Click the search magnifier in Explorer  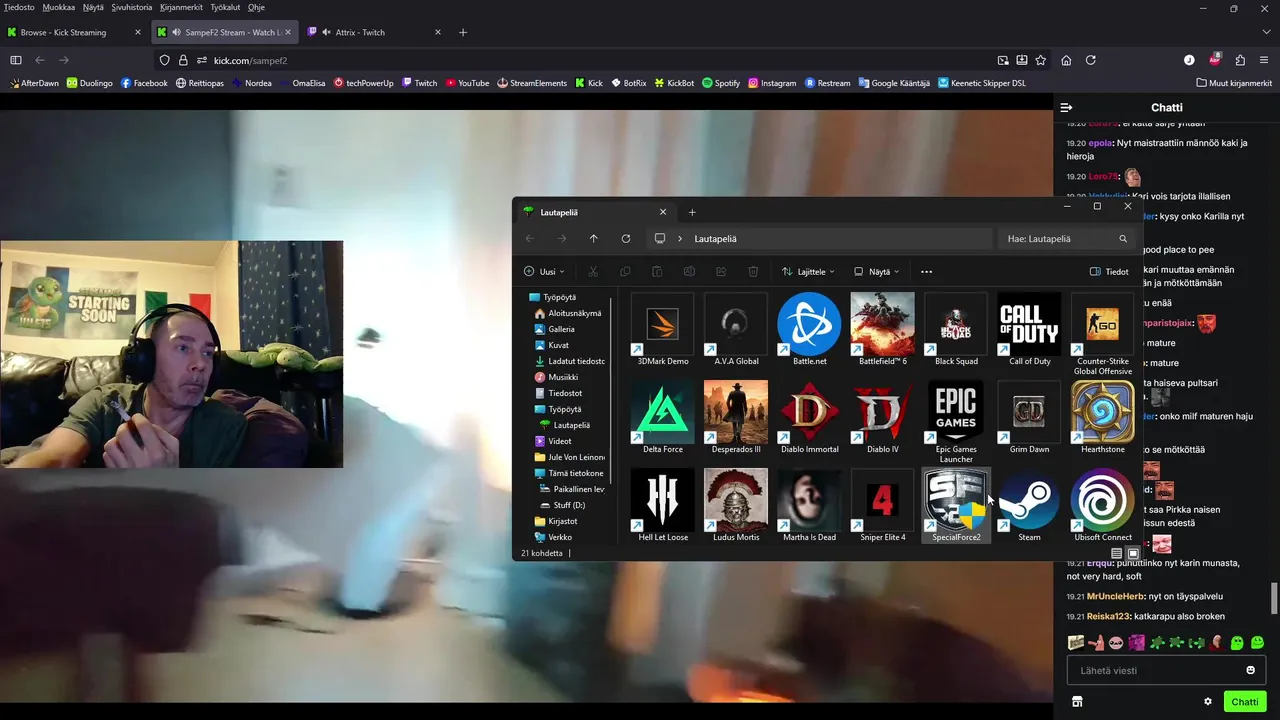pyautogui.click(x=1123, y=239)
